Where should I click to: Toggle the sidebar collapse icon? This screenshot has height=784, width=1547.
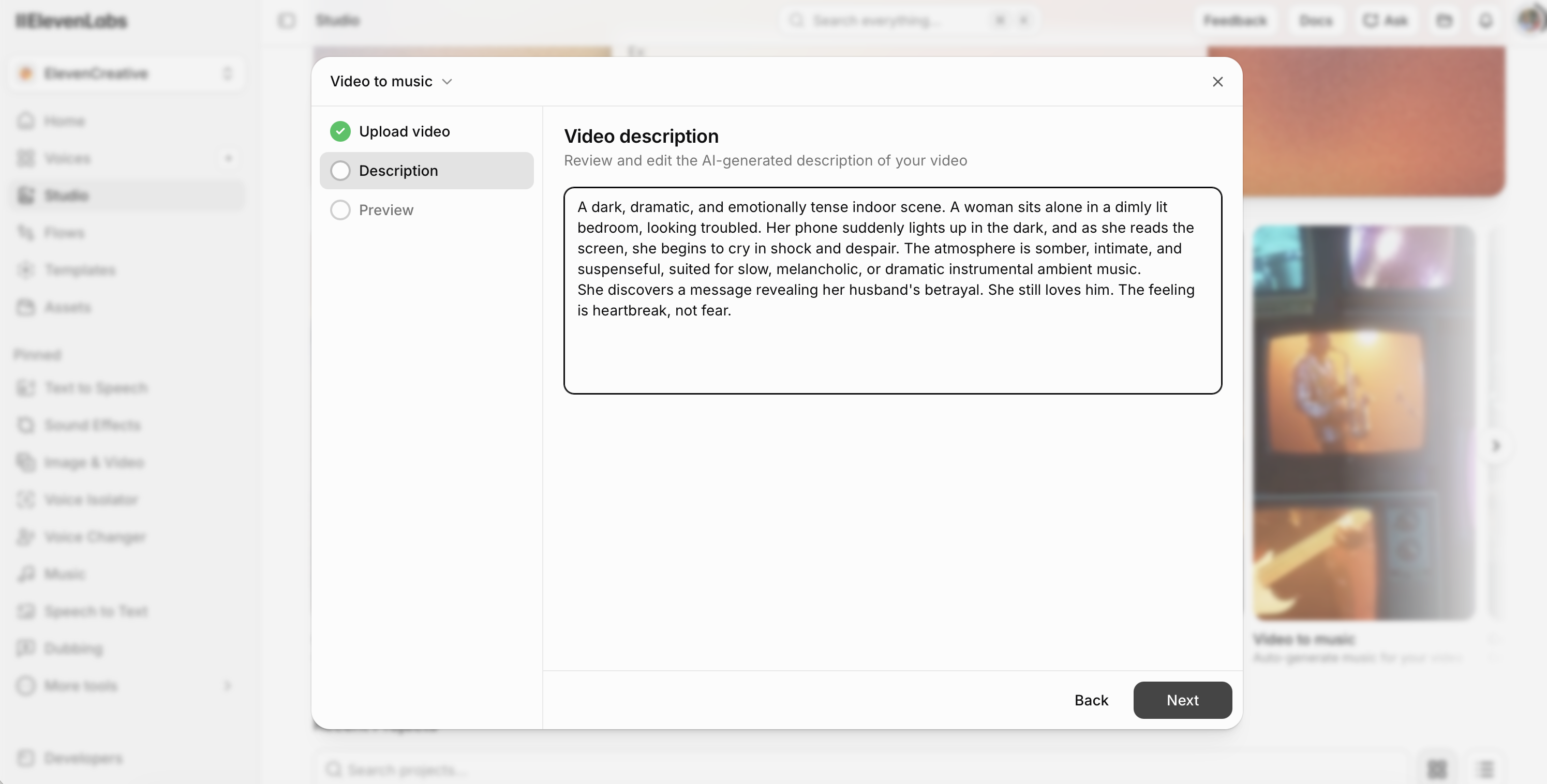pos(287,20)
